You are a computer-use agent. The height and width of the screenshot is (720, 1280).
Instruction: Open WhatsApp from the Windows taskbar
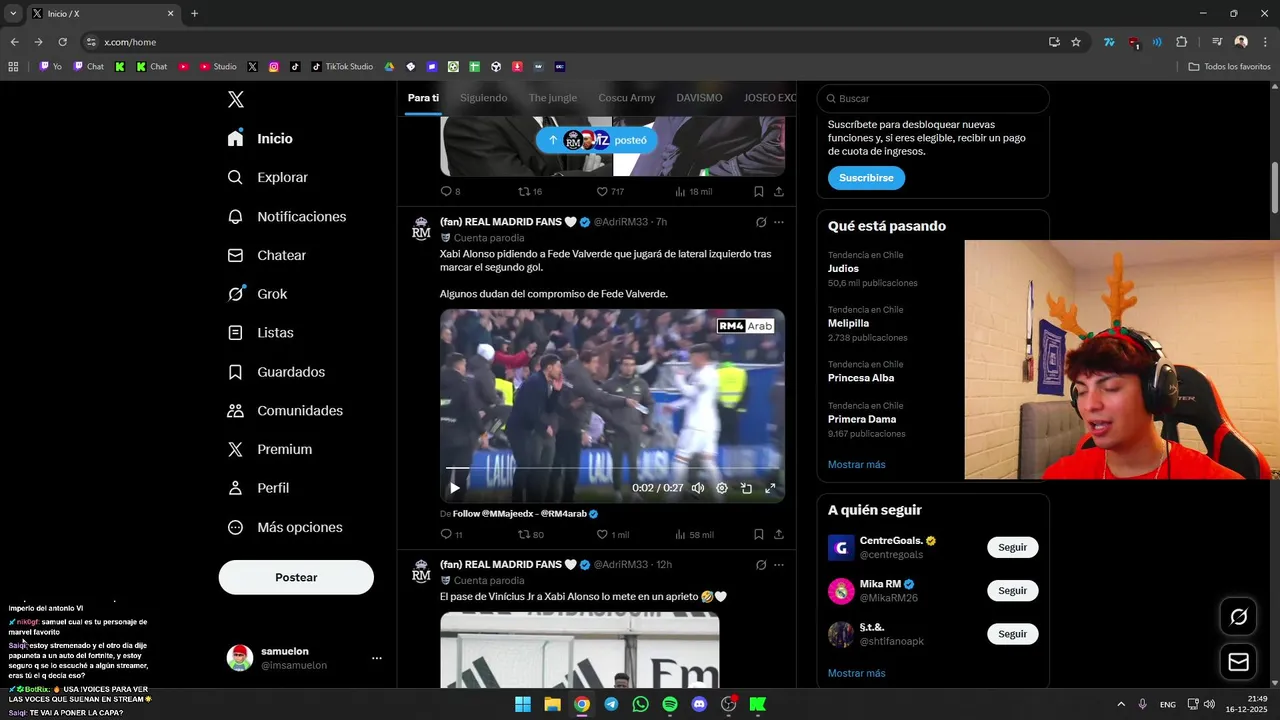click(640, 704)
